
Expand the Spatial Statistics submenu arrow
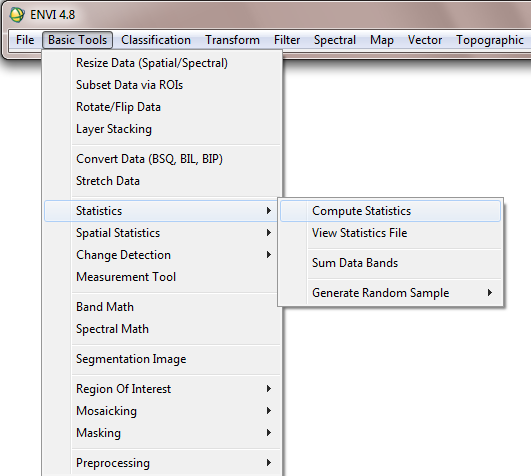(x=269, y=233)
